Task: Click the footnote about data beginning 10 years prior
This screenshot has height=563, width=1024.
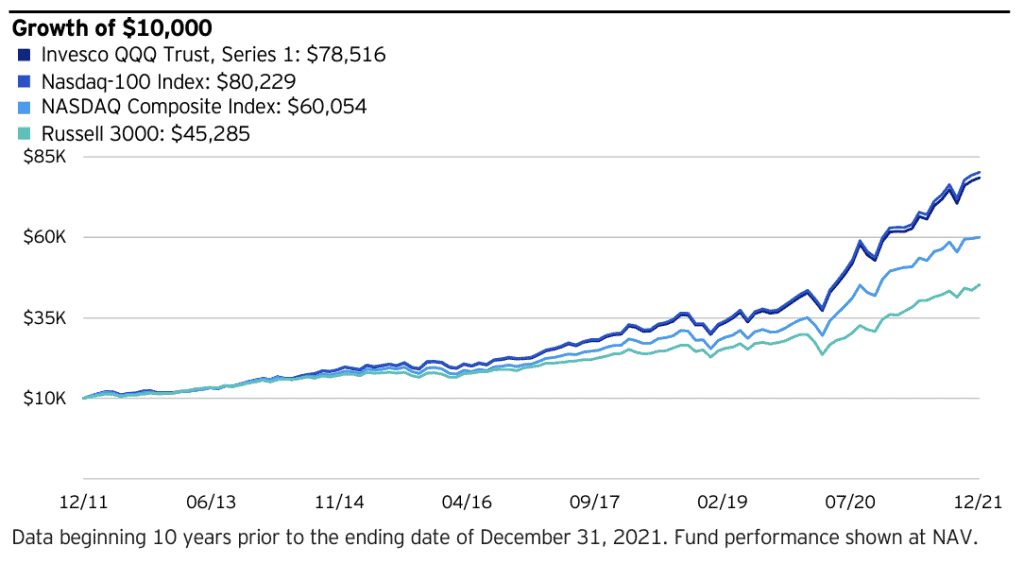Action: click(494, 538)
